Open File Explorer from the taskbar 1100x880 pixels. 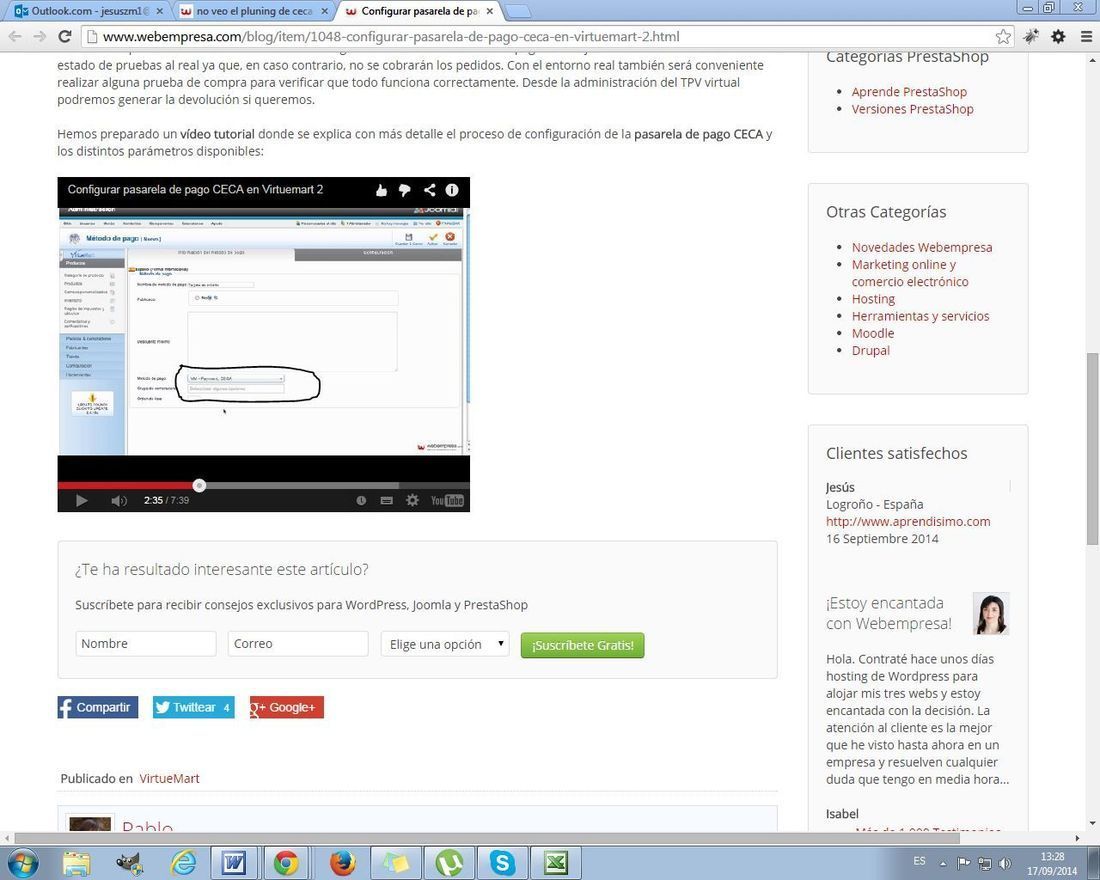click(76, 863)
